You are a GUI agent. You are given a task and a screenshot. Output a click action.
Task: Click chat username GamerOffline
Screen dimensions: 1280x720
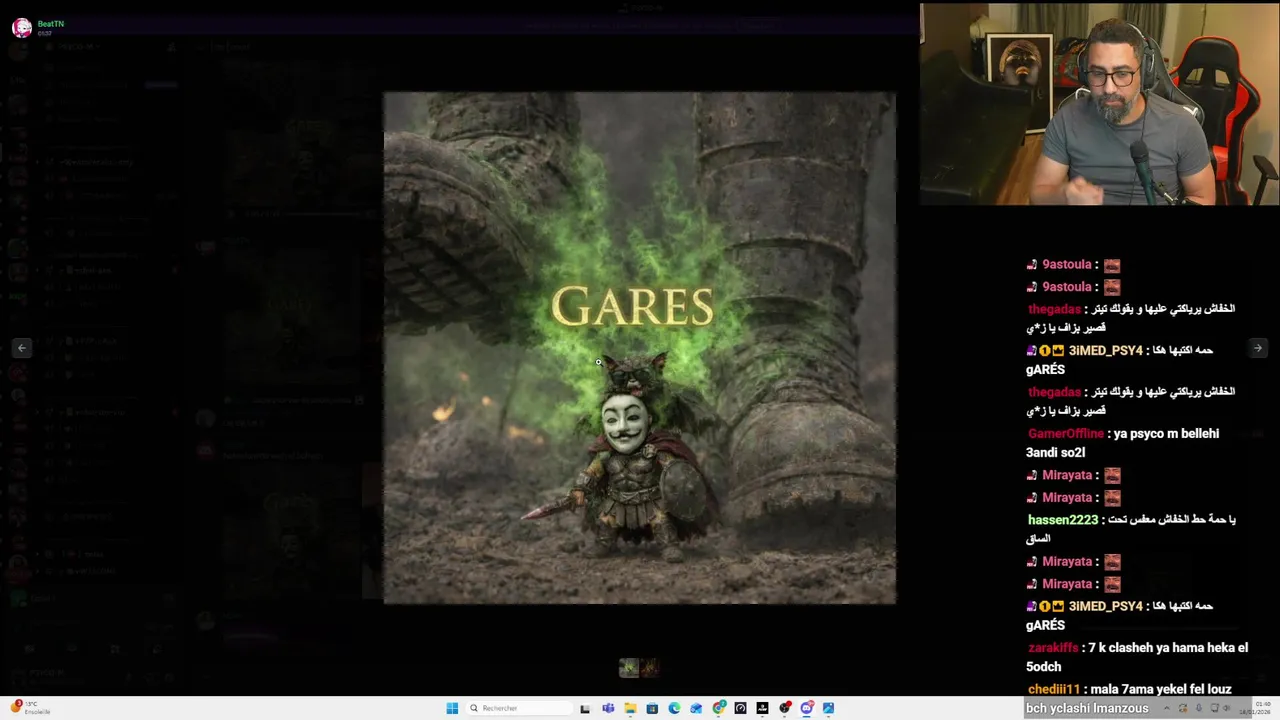(x=1066, y=434)
